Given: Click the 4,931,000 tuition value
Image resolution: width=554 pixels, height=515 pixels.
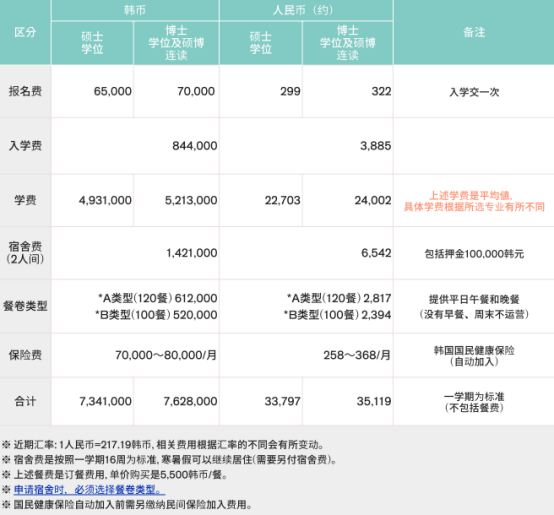Looking at the screenshot, I should click(x=105, y=200).
